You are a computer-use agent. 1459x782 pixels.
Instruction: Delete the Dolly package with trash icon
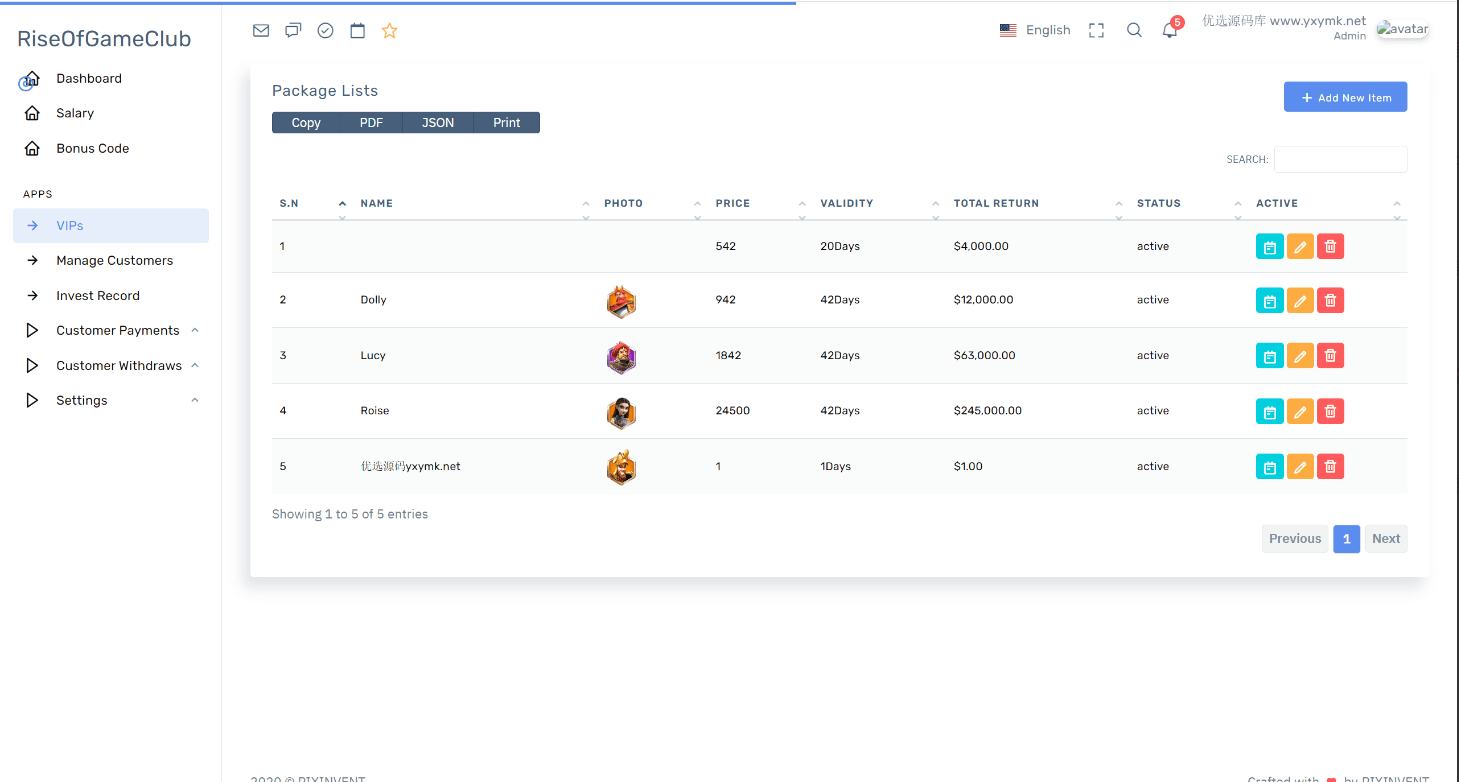(1330, 300)
